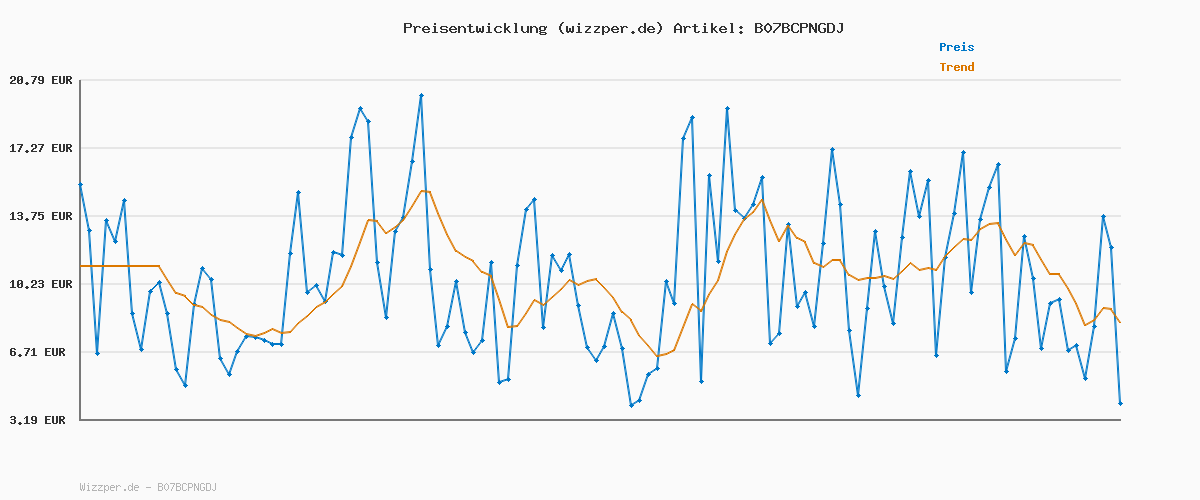Screen dimensions: 1200x500
Task: Click the highest peak of the blue price line
Action: coord(421,95)
